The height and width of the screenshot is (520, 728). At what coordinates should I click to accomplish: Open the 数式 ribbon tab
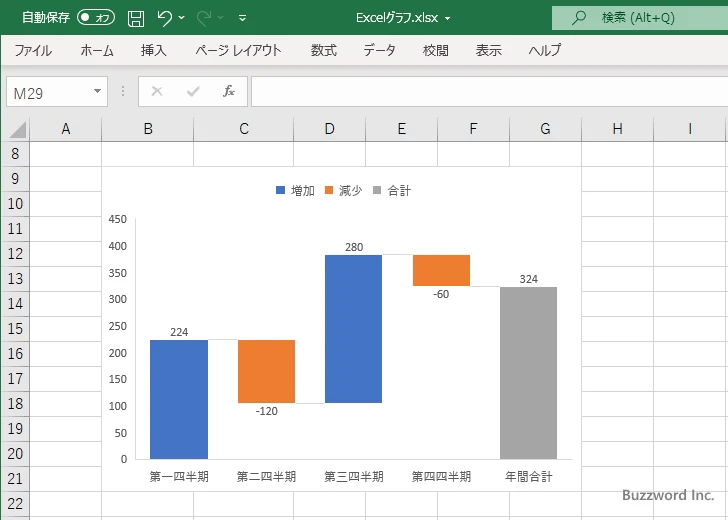(x=324, y=50)
